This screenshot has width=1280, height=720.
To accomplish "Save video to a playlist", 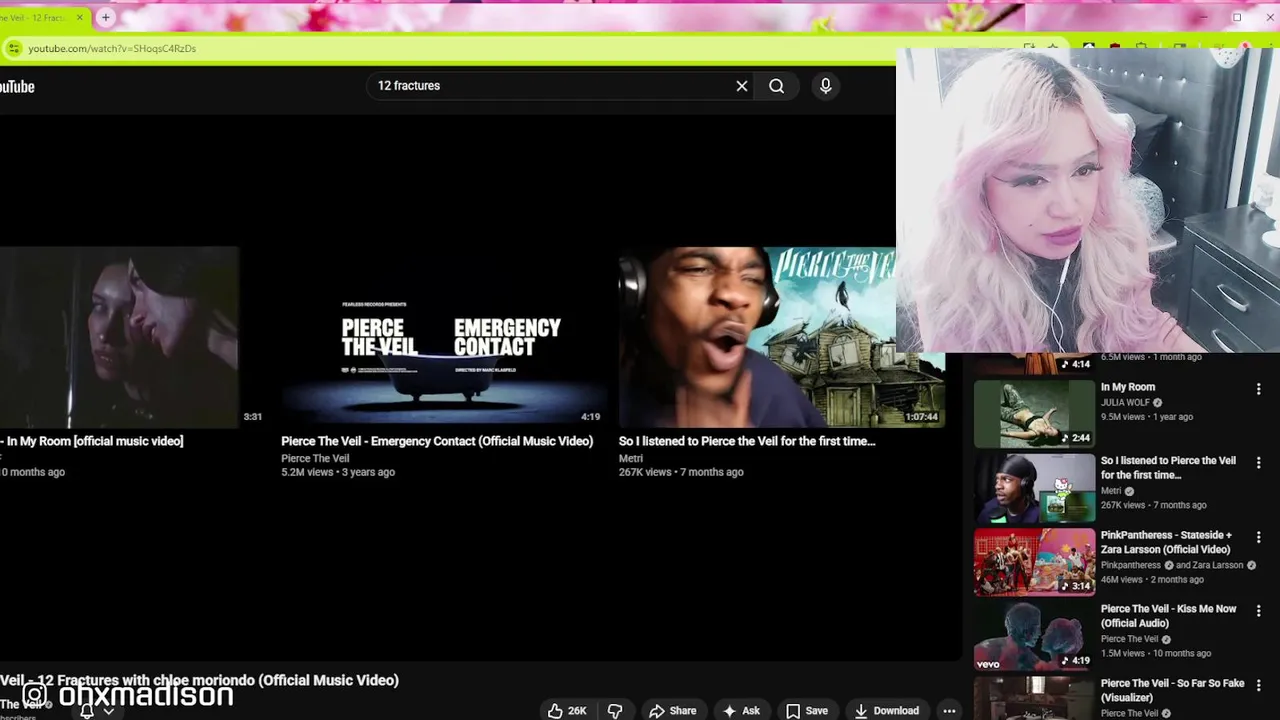I will coord(807,711).
